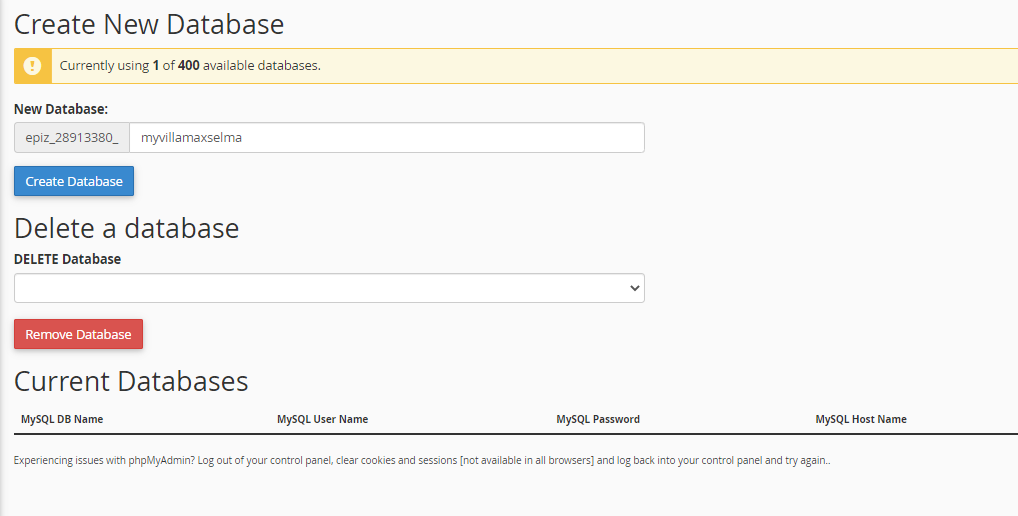Viewport: 1018px width, 516px height.
Task: Click the epiz_28913380_ prefix box
Action: pyautogui.click(x=72, y=138)
